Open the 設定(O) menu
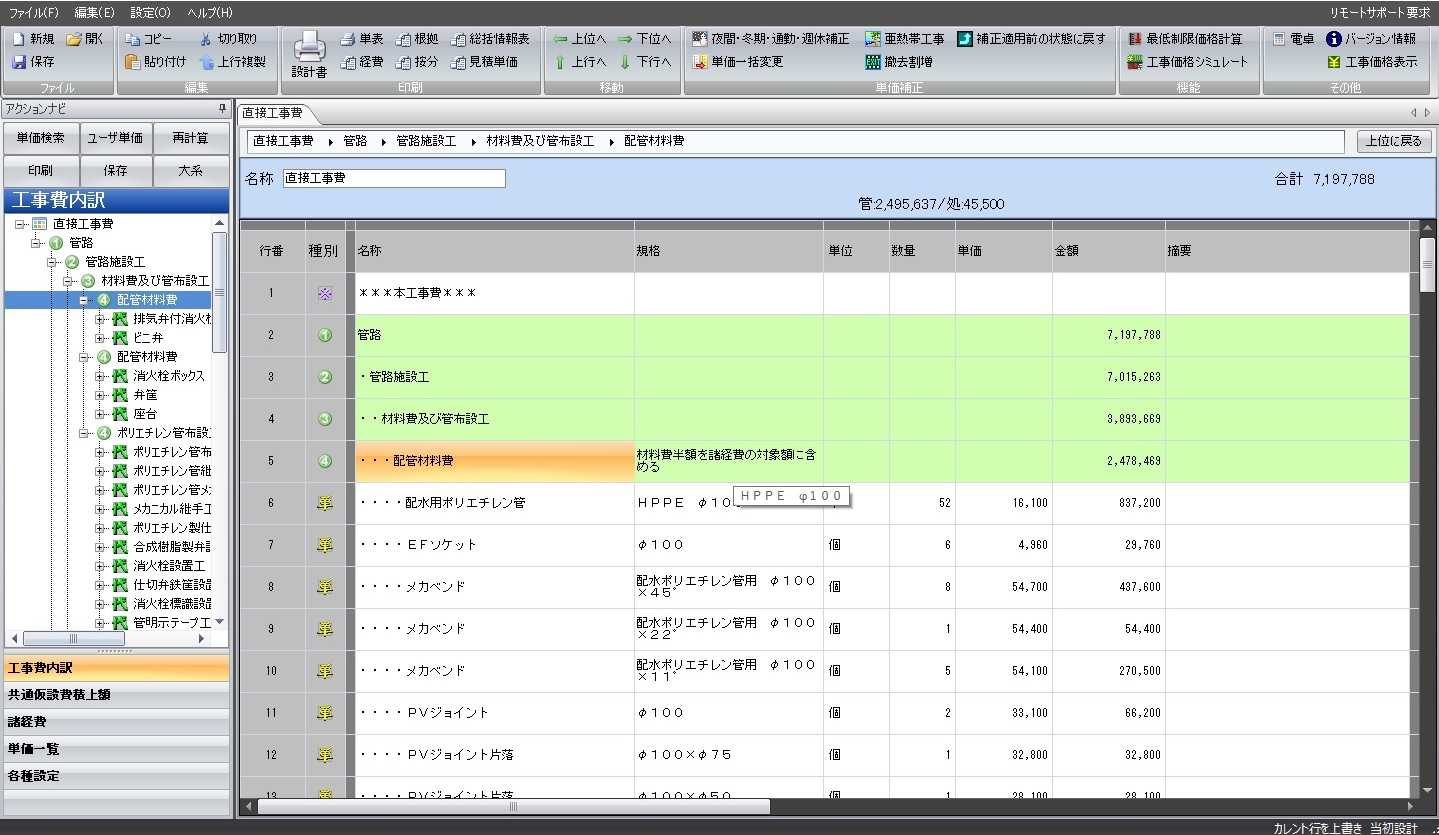The image size is (1439, 835). [151, 12]
